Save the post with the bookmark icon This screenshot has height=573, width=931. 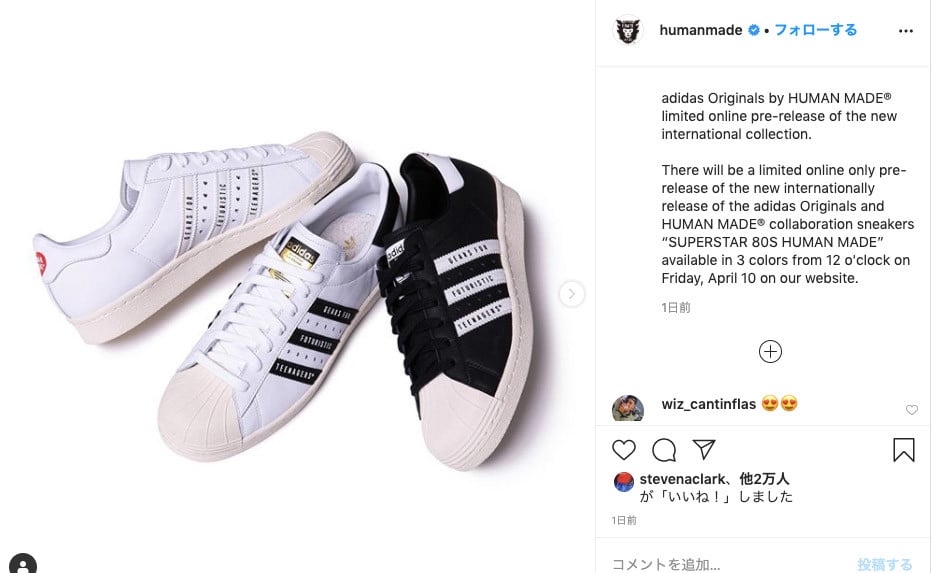[904, 449]
